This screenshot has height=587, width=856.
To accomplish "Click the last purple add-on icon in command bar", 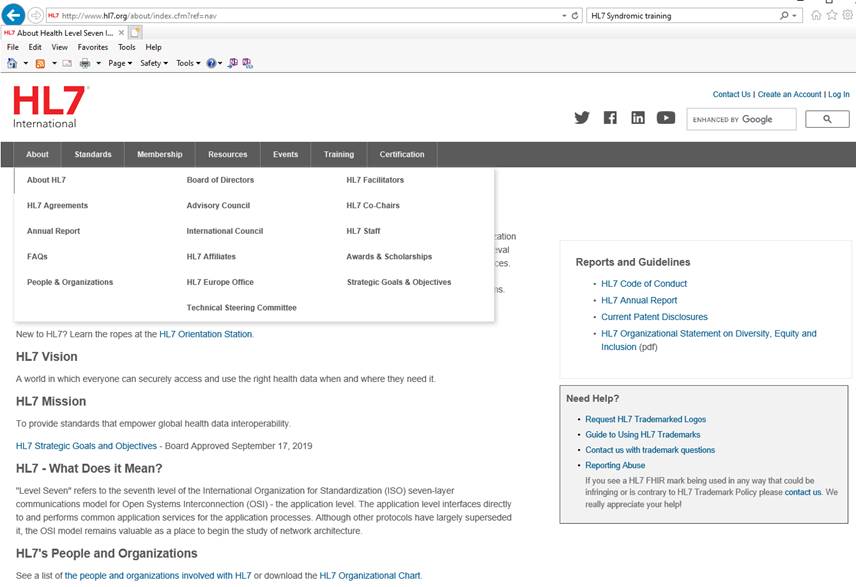I will pos(248,63).
